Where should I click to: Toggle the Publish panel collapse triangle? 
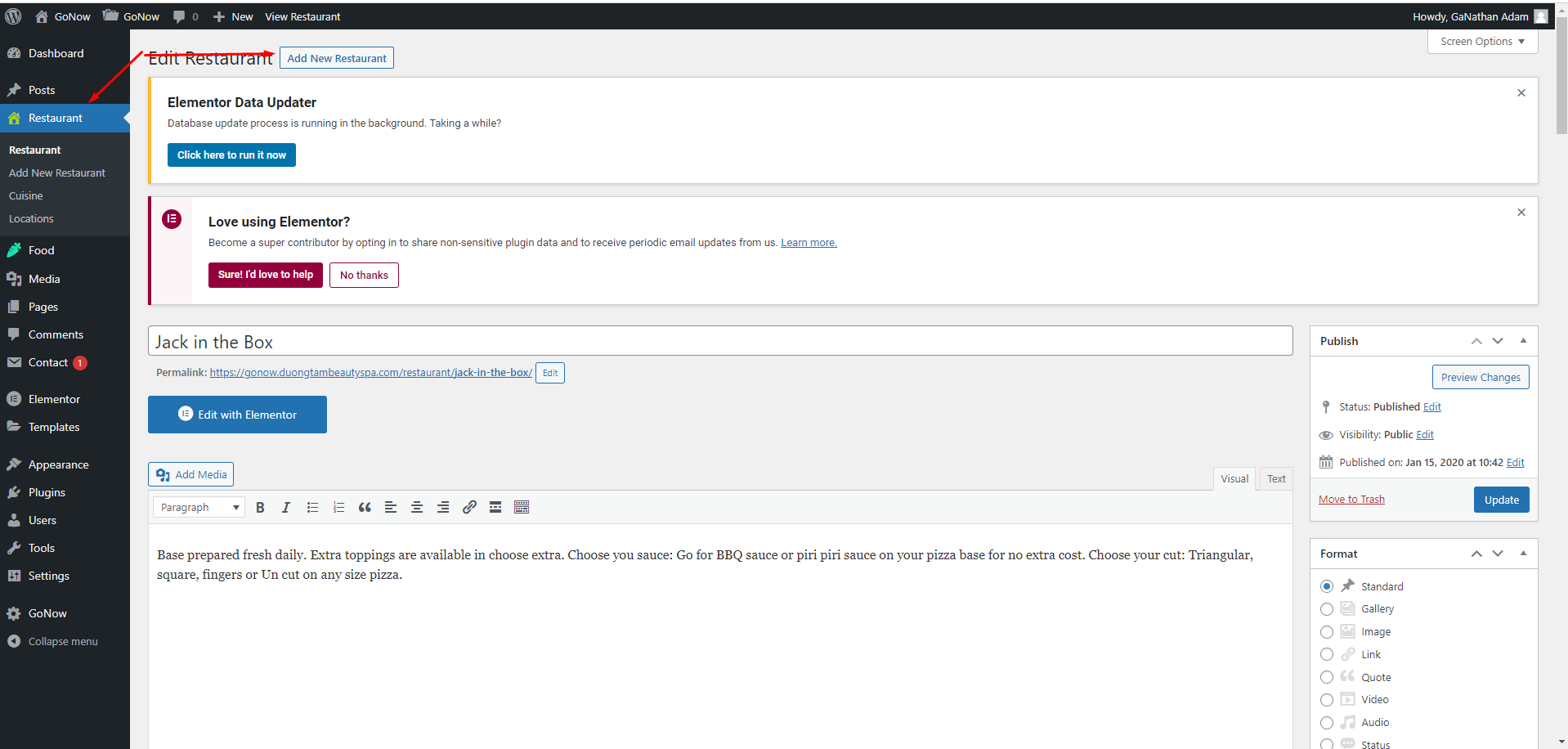click(x=1523, y=341)
